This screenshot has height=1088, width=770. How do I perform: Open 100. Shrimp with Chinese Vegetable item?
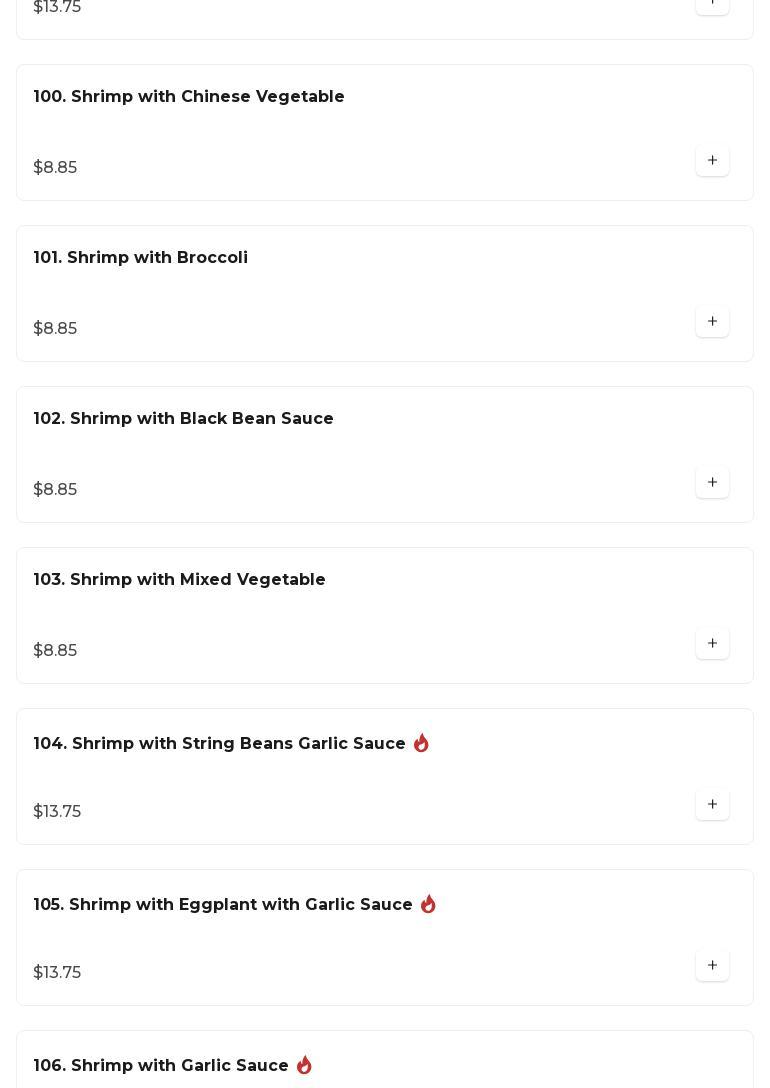(189, 97)
